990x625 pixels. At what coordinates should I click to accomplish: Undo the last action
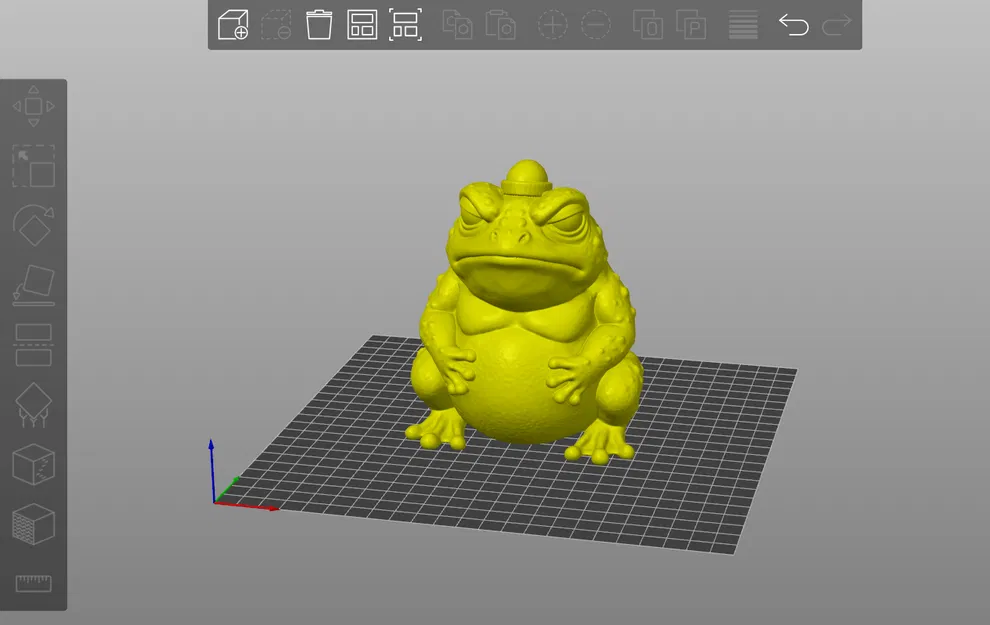coord(794,25)
